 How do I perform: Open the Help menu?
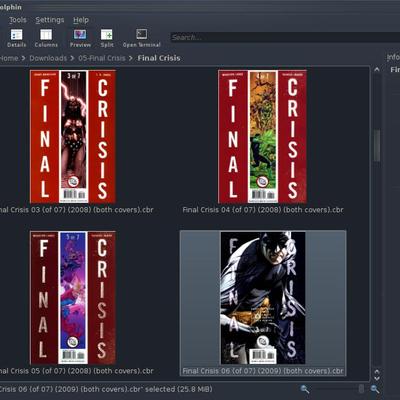[x=81, y=20]
